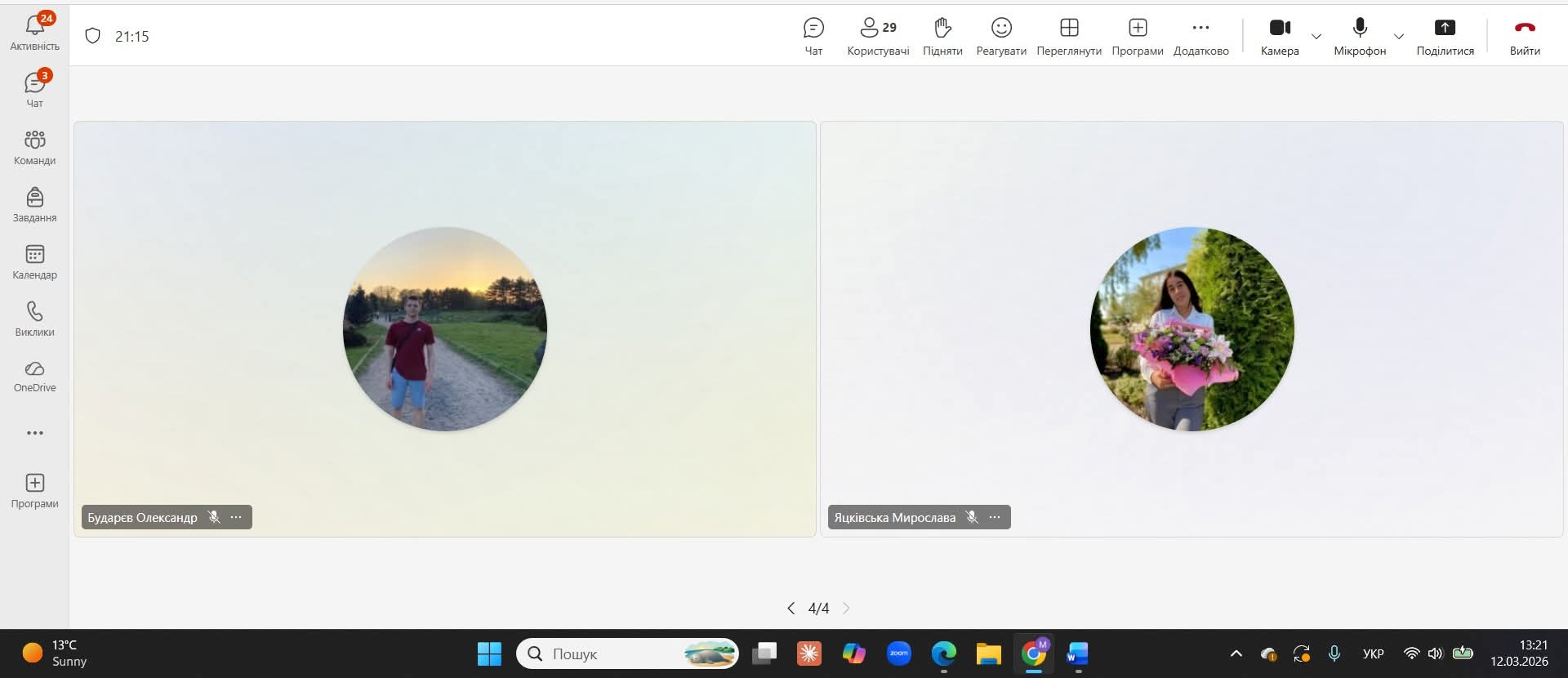Open Assignments (Завдання) in sidebar
The image size is (1568, 678).
click(34, 204)
